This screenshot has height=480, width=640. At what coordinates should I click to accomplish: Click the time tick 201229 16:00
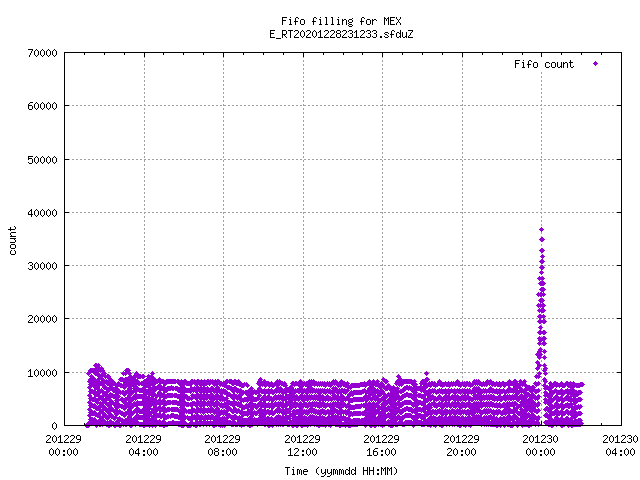coord(382,445)
